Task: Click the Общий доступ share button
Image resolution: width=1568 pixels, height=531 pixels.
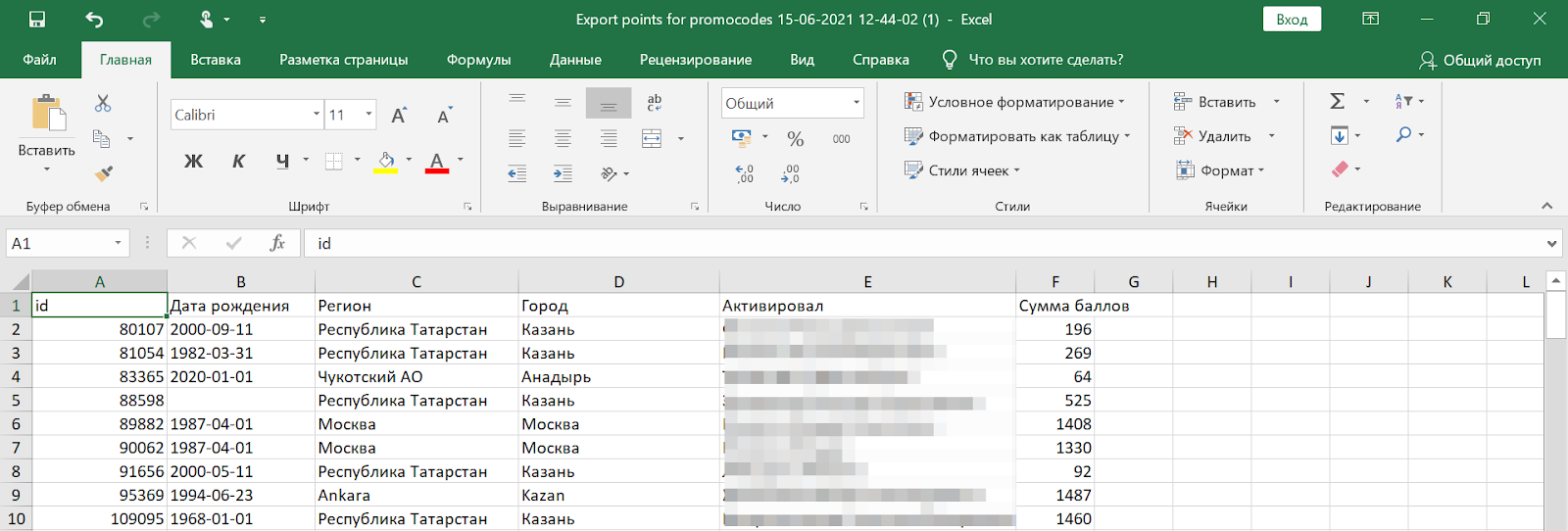Action: (1480, 60)
